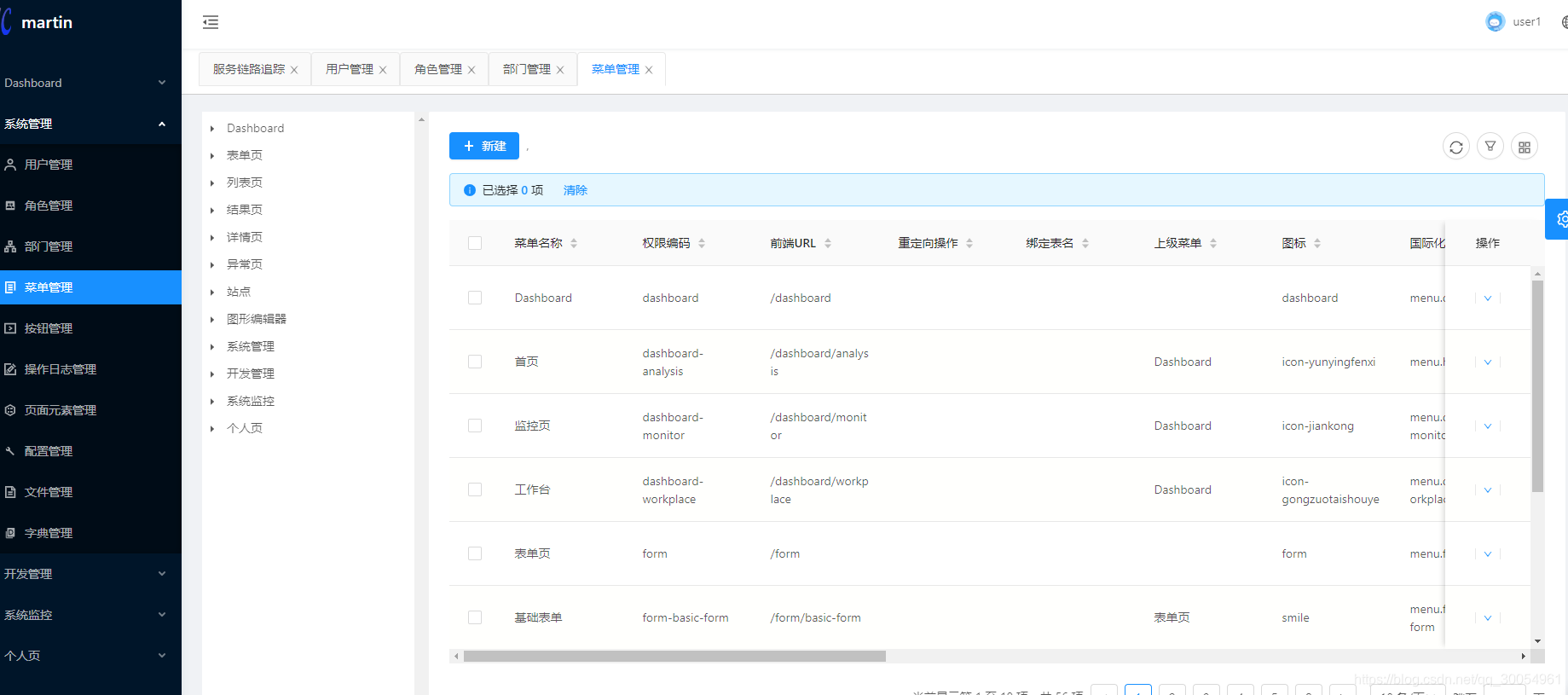This screenshot has width=1568, height=695.
Task: Click right arrow of horizontal scrollbar
Action: point(1524,656)
